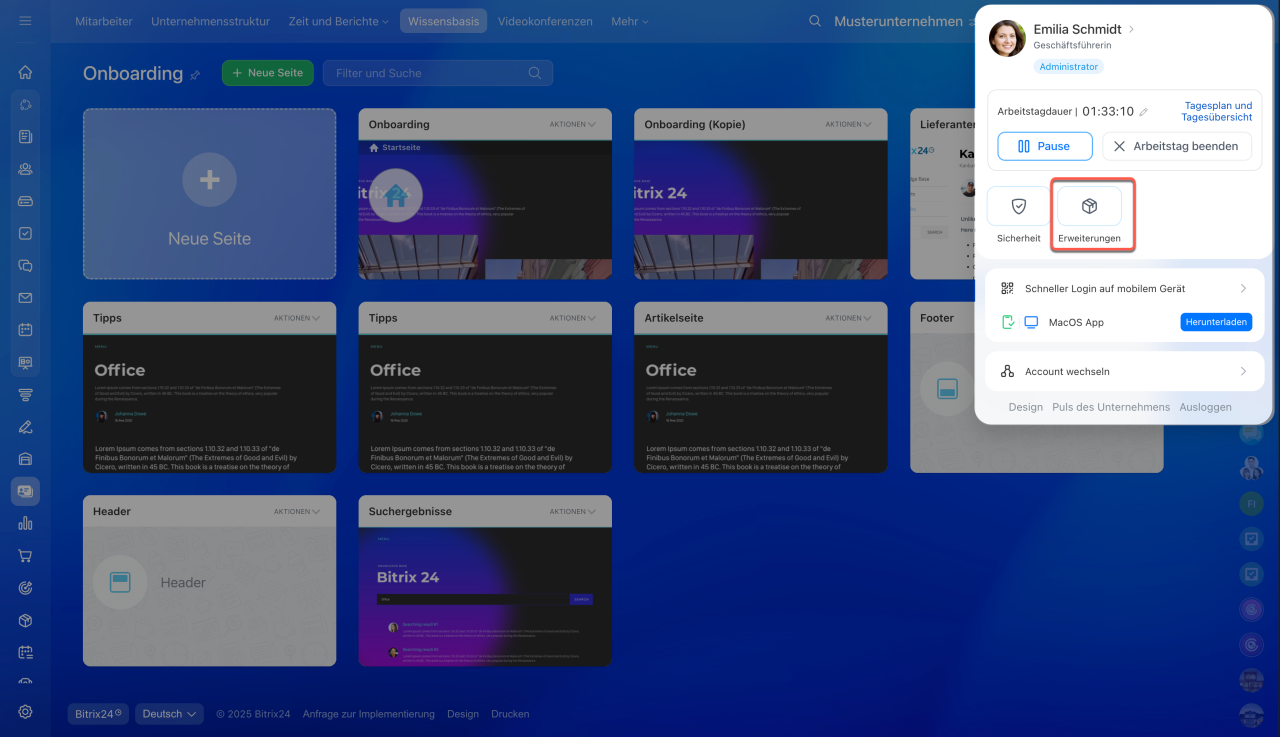Open the Videokonferenzen menu item
1280x737 pixels.
(x=545, y=21)
